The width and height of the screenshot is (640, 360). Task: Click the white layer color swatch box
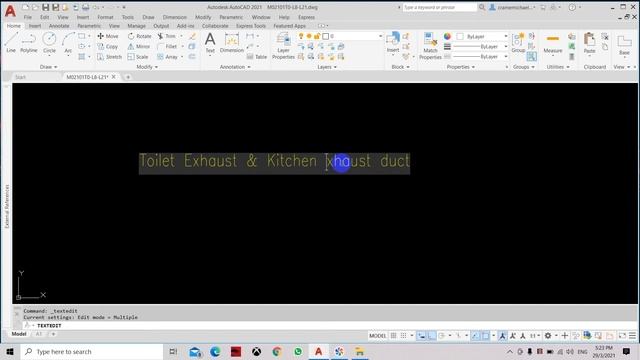(326, 36)
